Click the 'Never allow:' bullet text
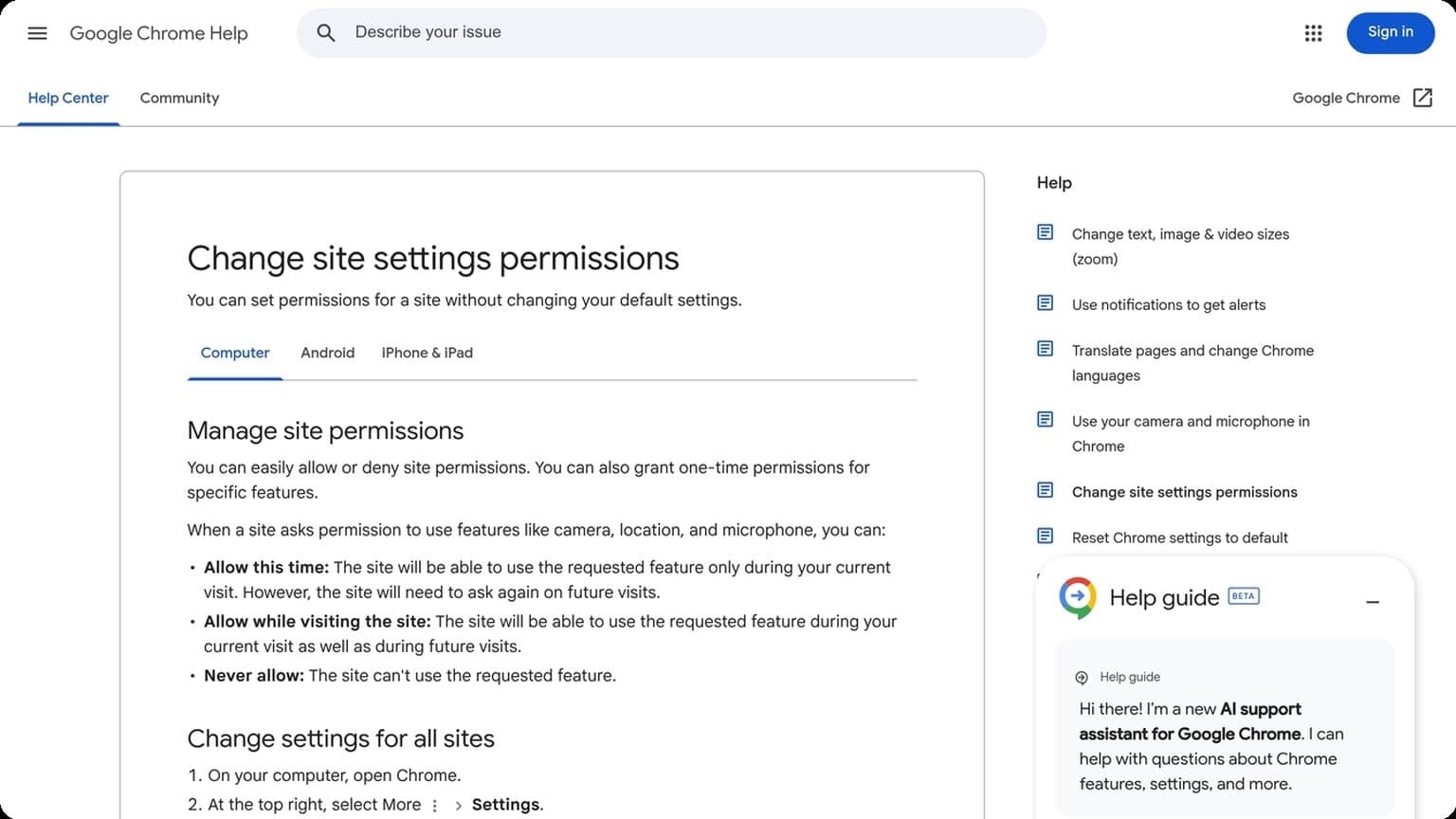 [254, 675]
